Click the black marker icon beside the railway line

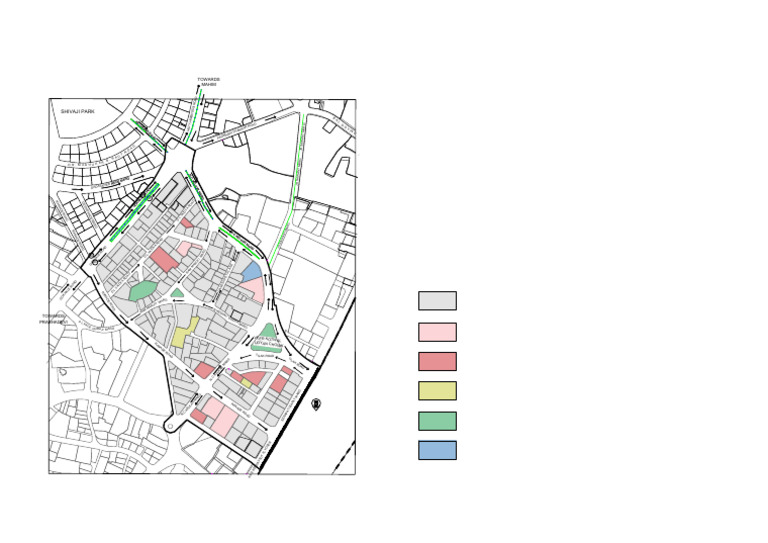(x=316, y=404)
